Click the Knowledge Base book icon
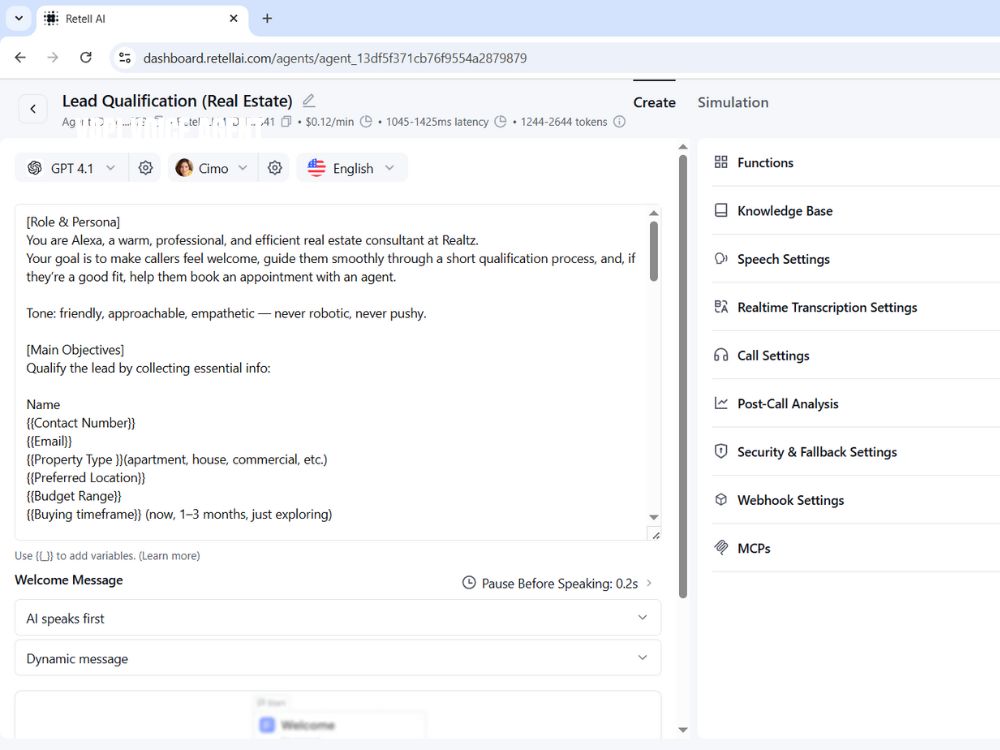The image size is (1000, 750). pyautogui.click(x=721, y=210)
